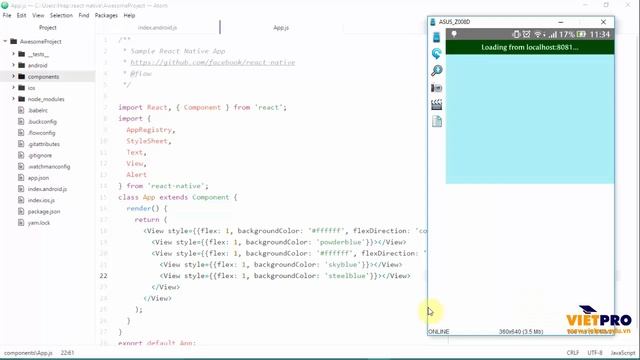The image size is (640, 360).
Task: Click the ASUS_Z00BD window title phone icon
Action: [433, 22]
